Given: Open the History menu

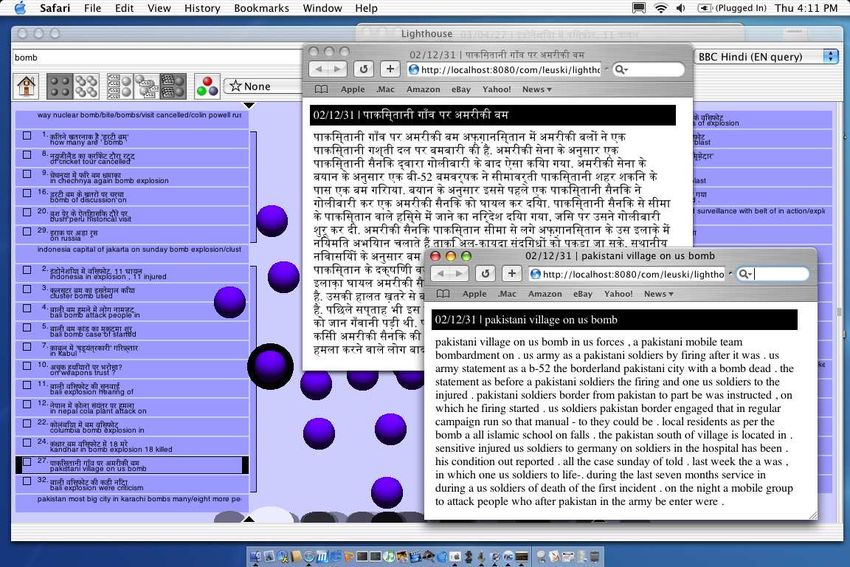Looking at the screenshot, I should 202,8.
